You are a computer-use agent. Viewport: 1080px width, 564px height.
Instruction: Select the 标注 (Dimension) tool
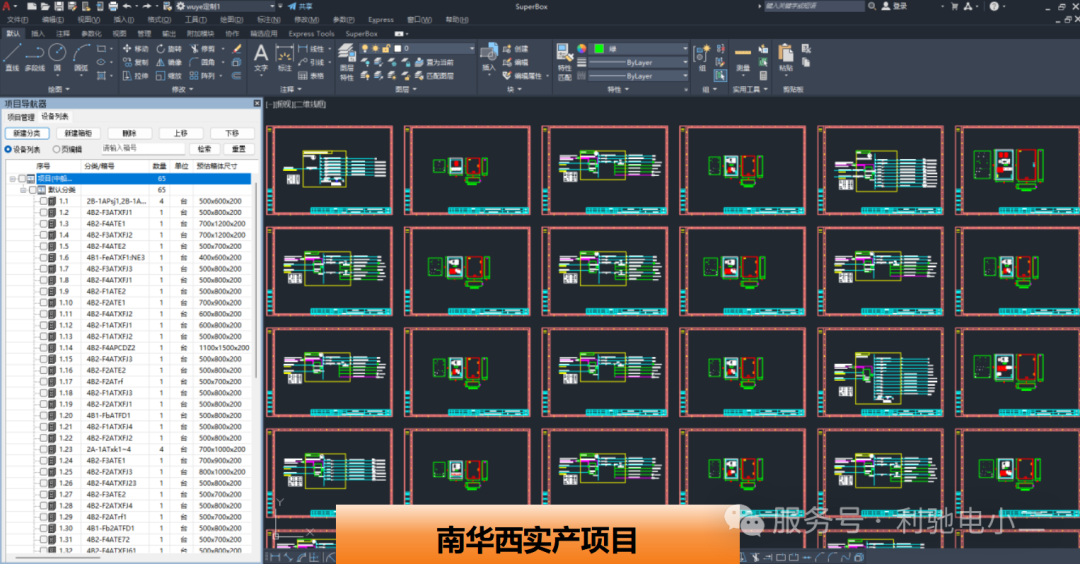point(284,58)
